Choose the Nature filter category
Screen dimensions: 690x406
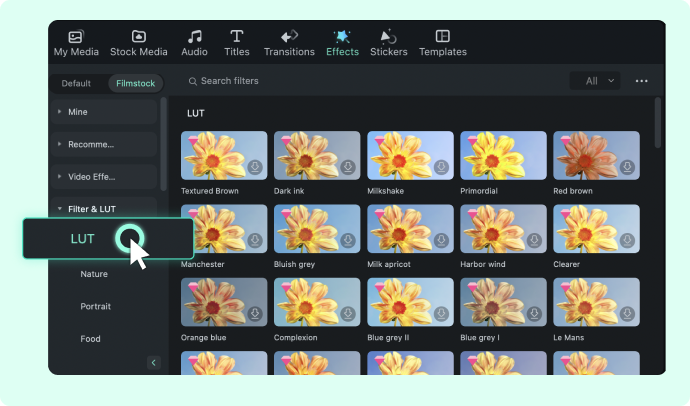click(x=94, y=274)
